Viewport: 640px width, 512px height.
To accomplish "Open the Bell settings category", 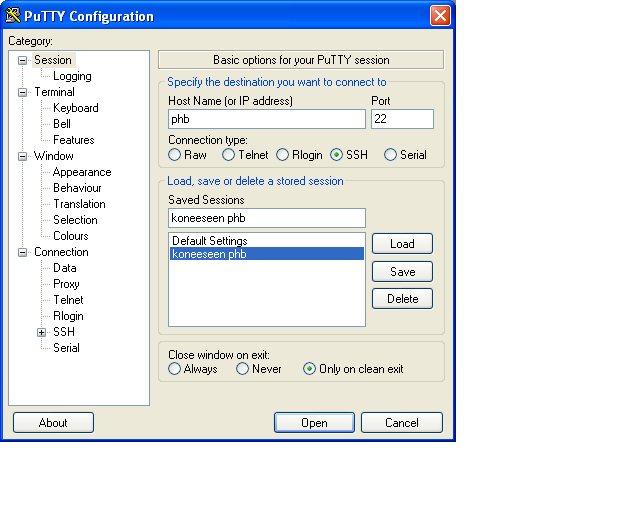I will [62, 124].
